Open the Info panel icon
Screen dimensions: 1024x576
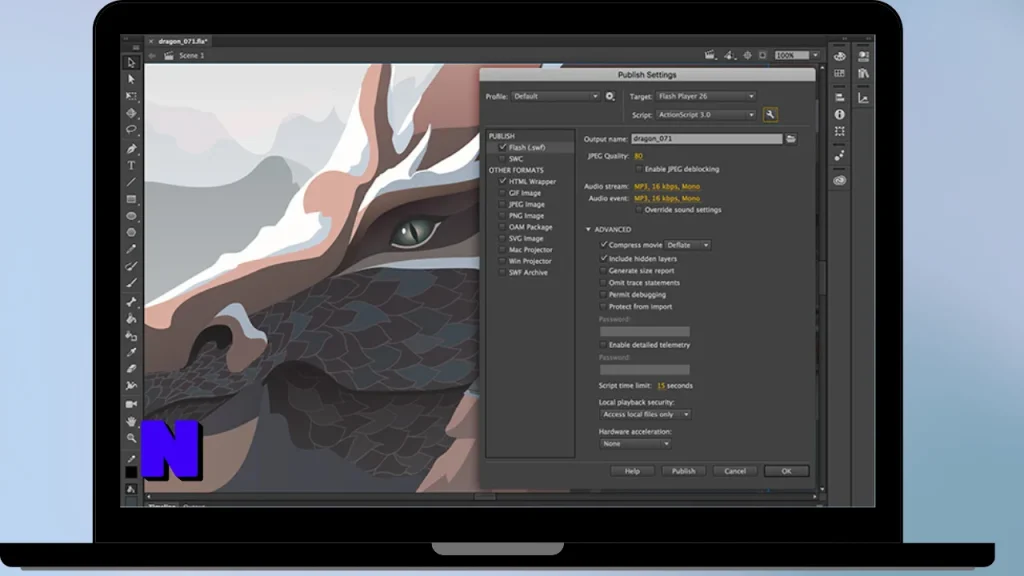(839, 114)
